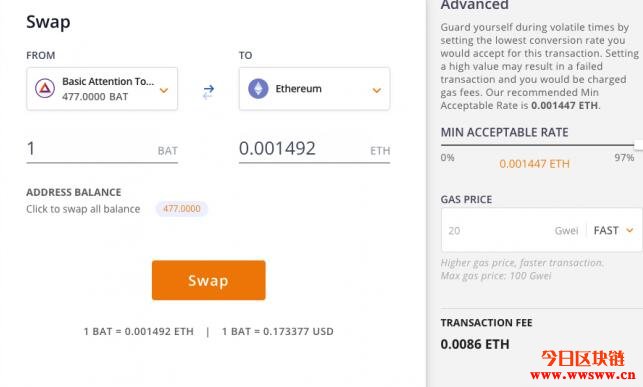Swap all balance via the 477.0000 pill

(182, 209)
